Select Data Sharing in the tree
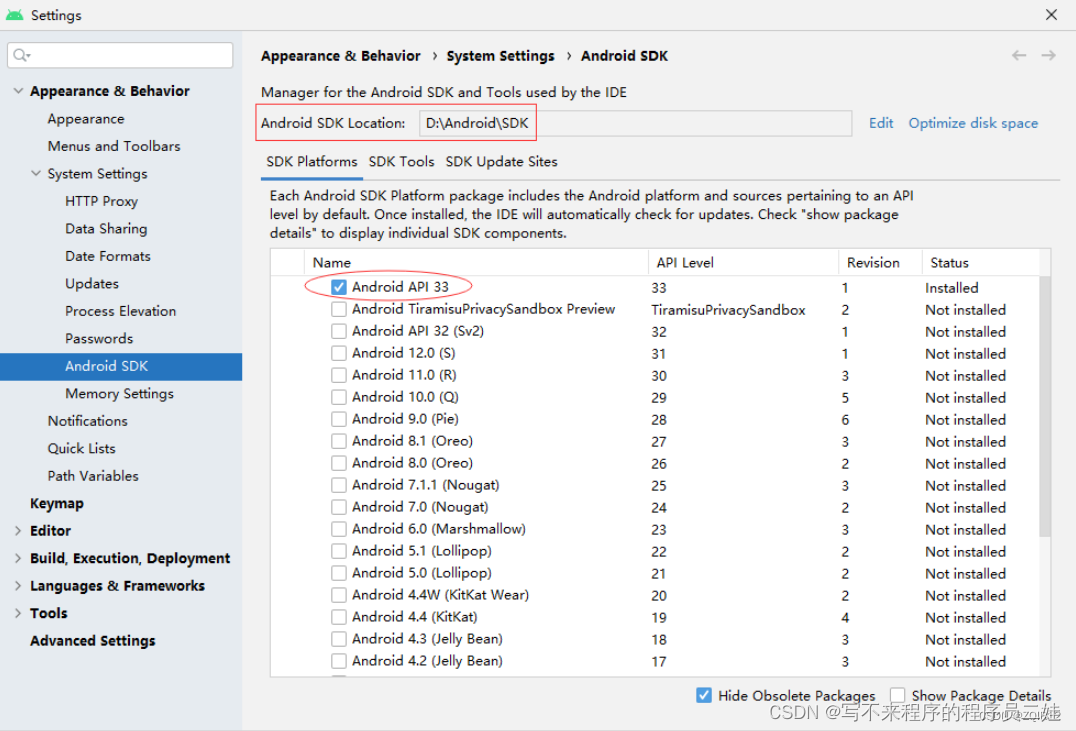Screen dimensions: 1076x731 [x=106, y=229]
